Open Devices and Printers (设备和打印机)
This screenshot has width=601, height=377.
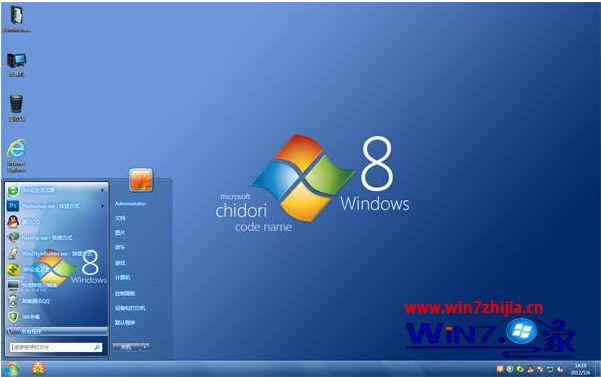click(x=130, y=308)
